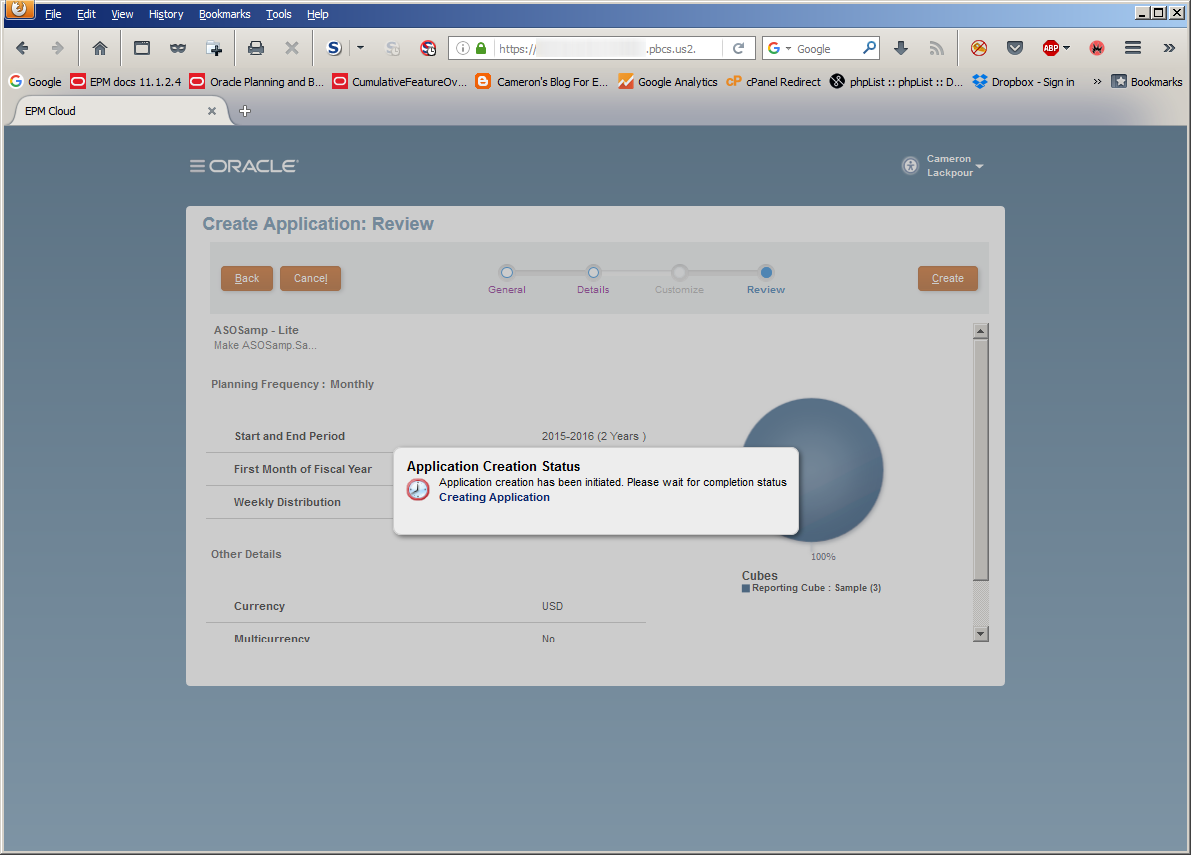The width and height of the screenshot is (1191, 855).
Task: Click the NoScript blocked-script icon
Action: click(428, 48)
